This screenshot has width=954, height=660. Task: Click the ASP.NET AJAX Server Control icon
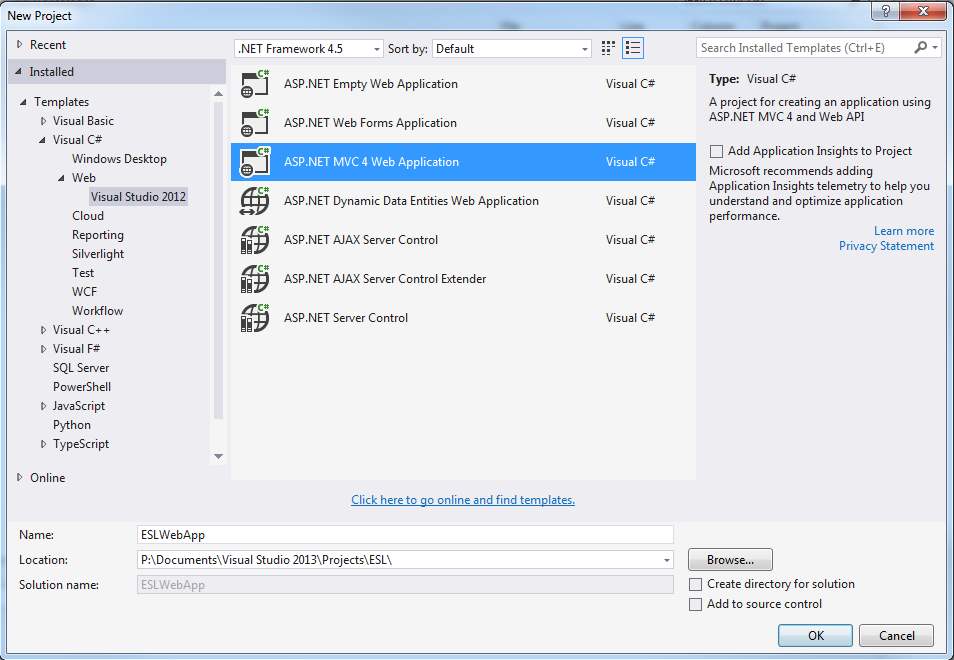pos(255,240)
